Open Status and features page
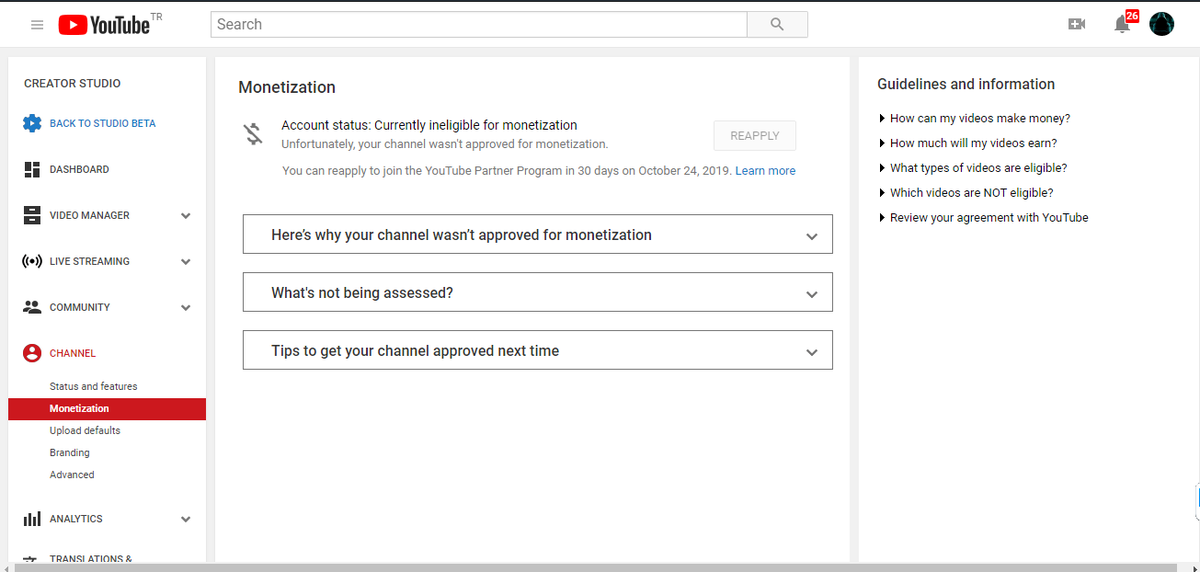This screenshot has height=572, width=1200. point(94,386)
